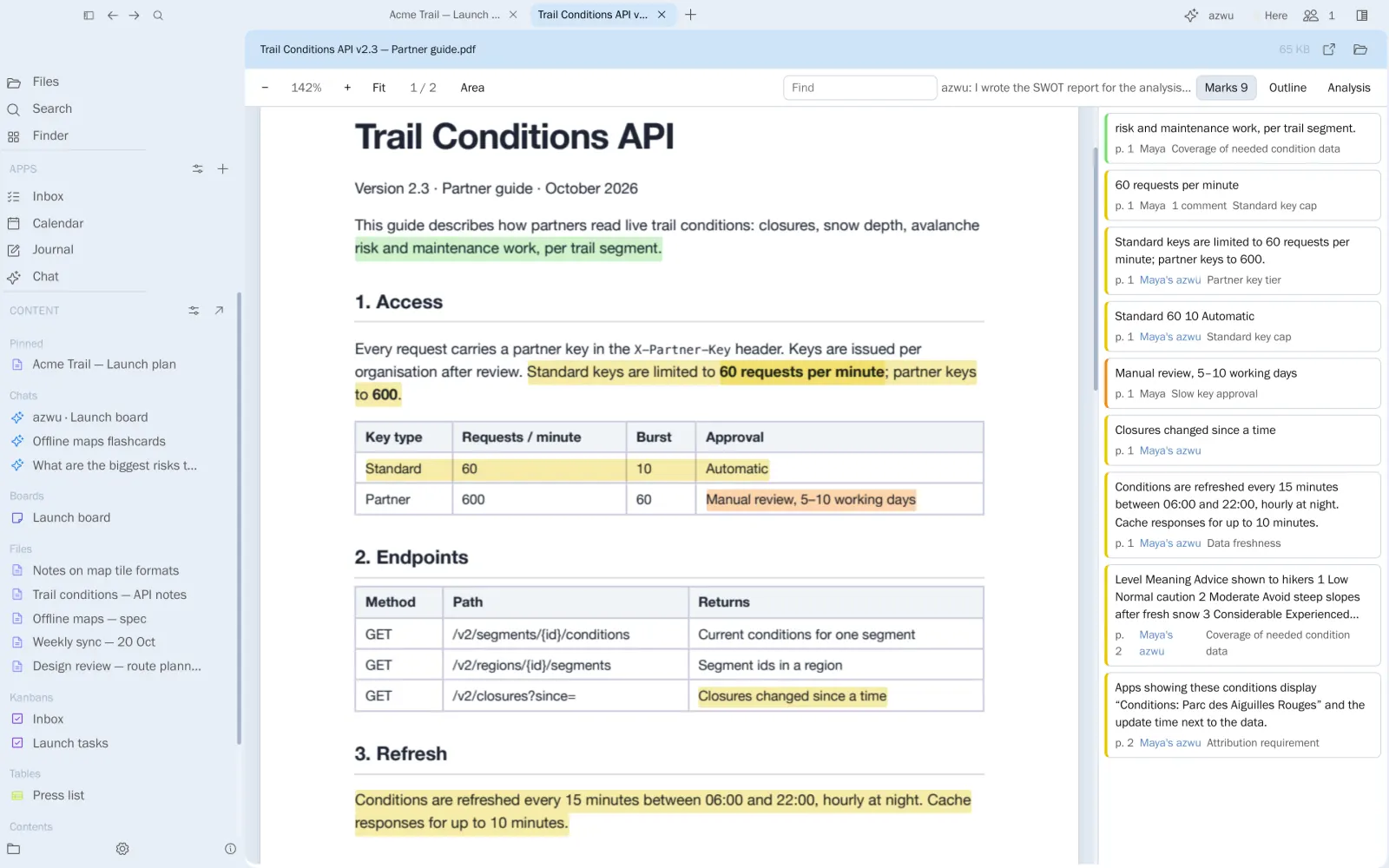Switch to the Outline tab
Image resolution: width=1389 pixels, height=868 pixels.
[x=1287, y=88]
